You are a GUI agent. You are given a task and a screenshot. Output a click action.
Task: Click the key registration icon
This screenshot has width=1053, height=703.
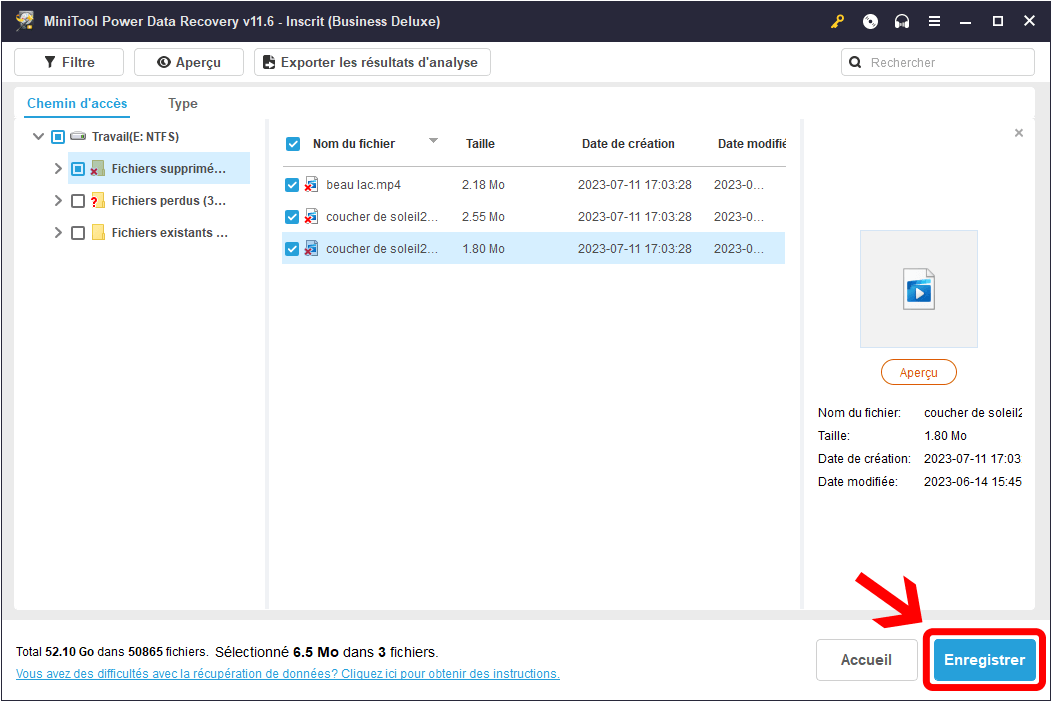(x=837, y=21)
